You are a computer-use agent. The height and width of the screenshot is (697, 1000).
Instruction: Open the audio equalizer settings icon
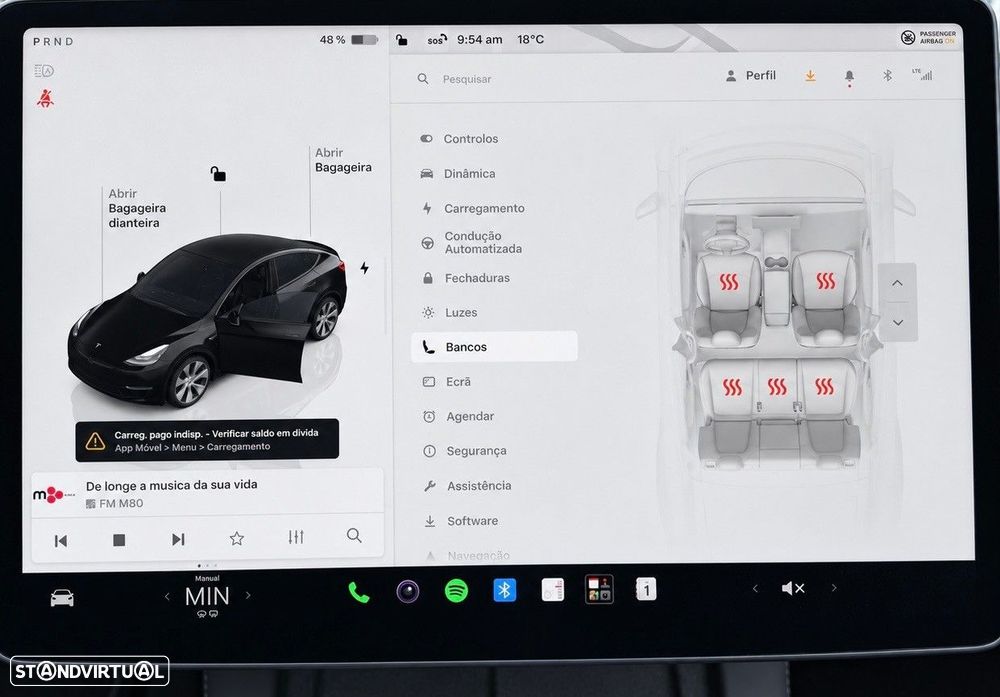pyautogui.click(x=296, y=537)
